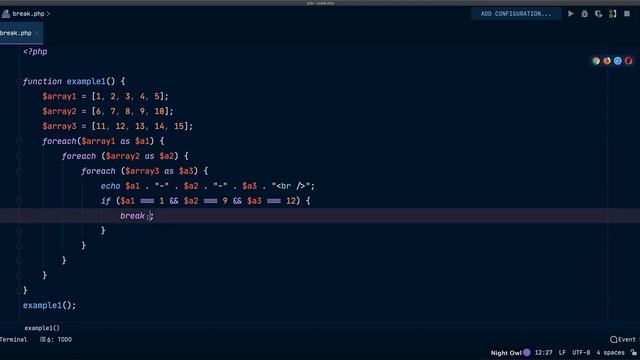Open file in Opera browser icon
This screenshot has height=360, width=640.
click(629, 61)
